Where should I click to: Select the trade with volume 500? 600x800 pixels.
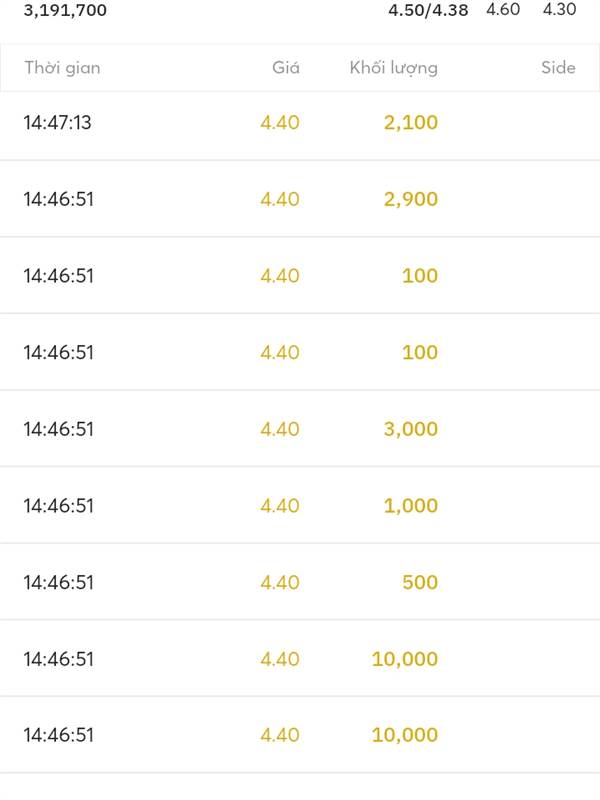click(300, 582)
